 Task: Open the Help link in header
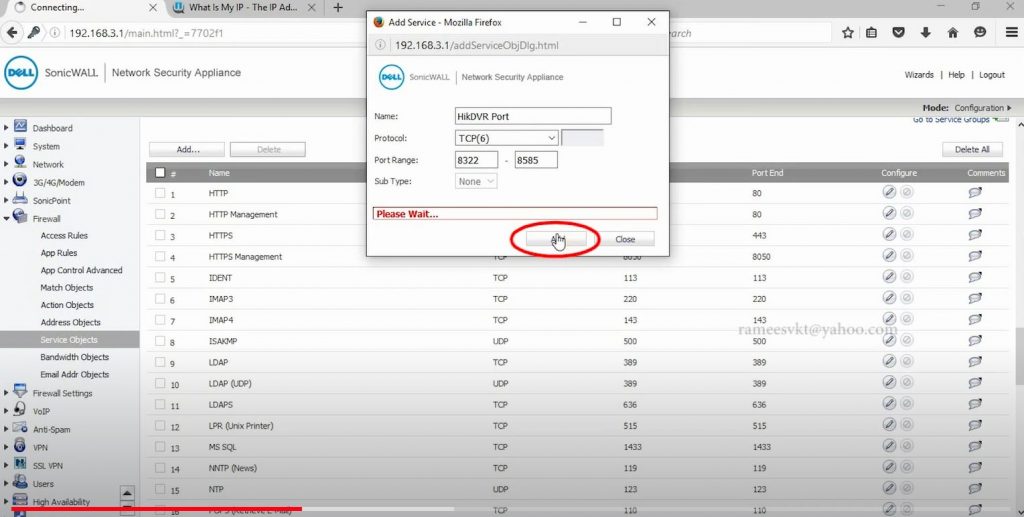pyautogui.click(x=956, y=74)
